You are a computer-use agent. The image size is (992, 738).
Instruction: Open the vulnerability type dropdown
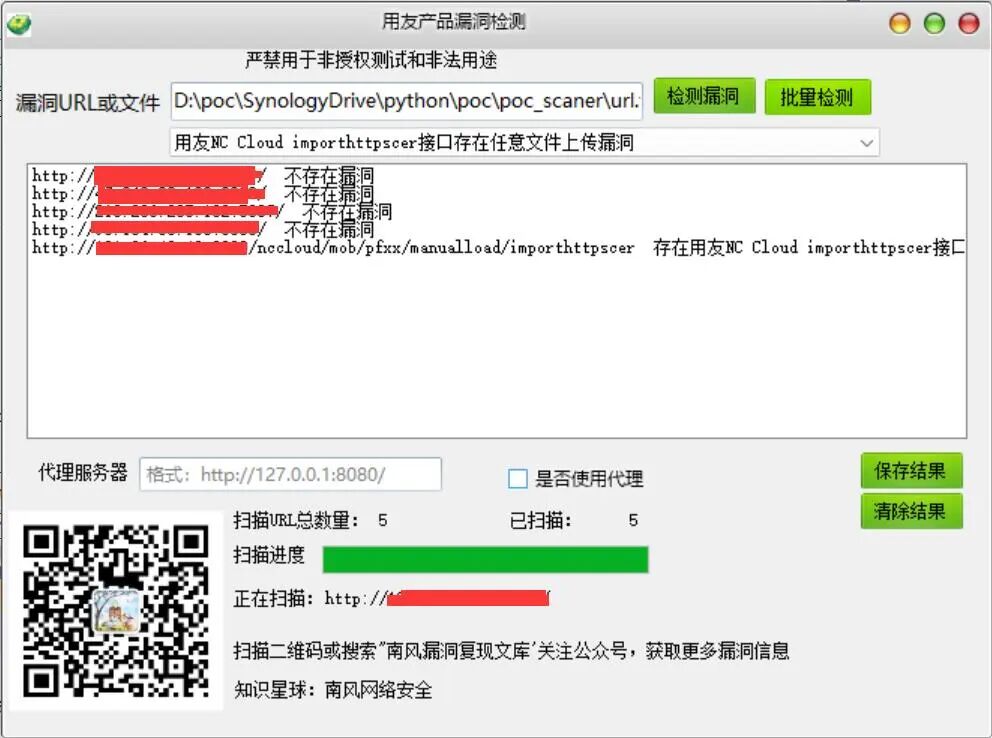(524, 142)
